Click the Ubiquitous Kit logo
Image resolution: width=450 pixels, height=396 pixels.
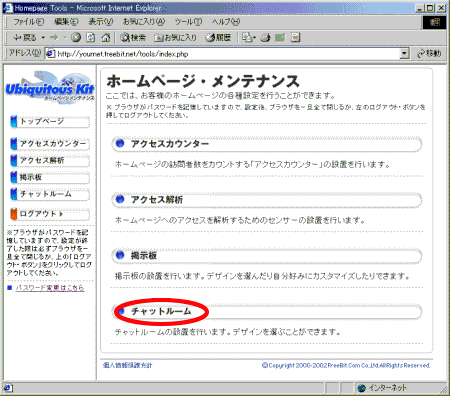click(50, 87)
